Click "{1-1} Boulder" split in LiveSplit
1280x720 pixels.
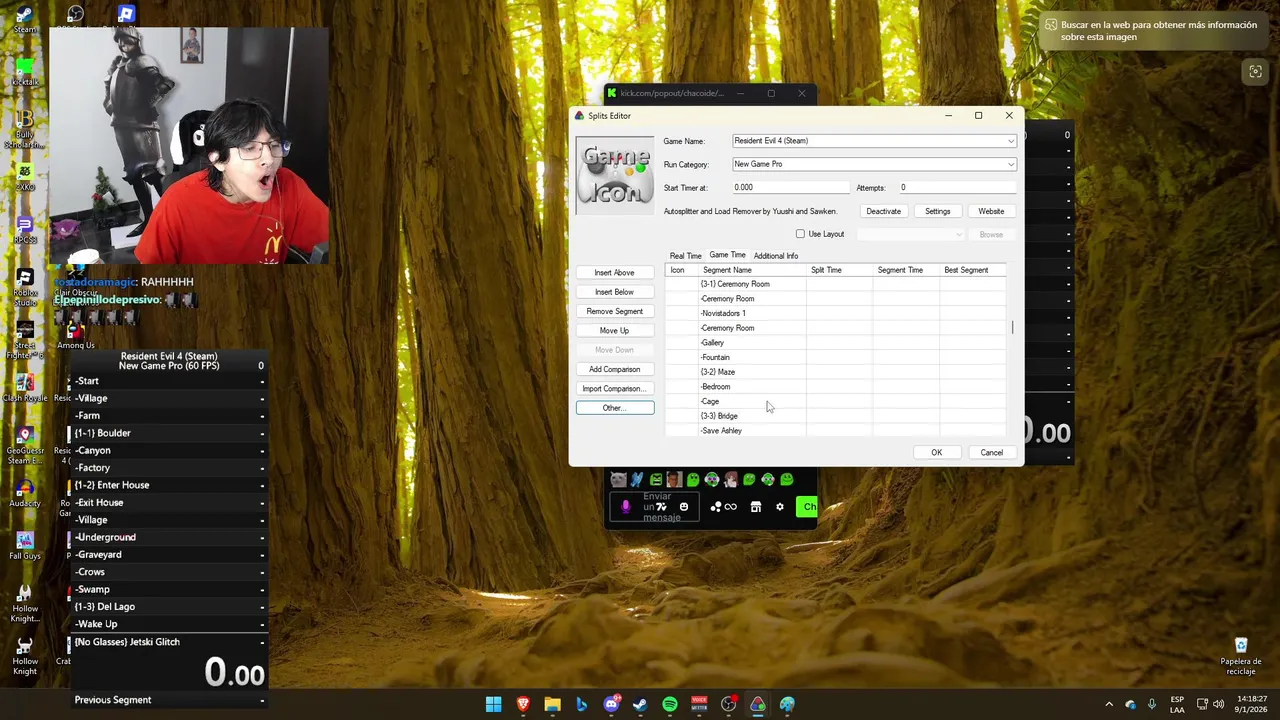click(167, 433)
